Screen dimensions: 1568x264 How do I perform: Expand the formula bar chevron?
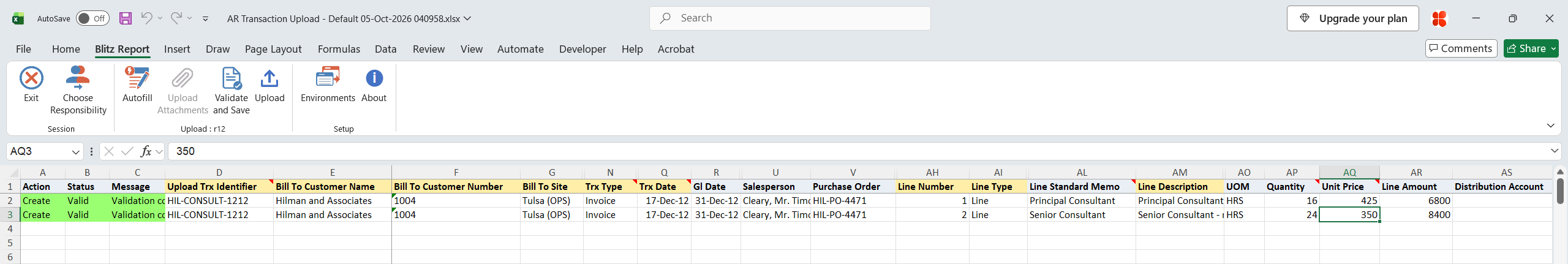point(1555,151)
